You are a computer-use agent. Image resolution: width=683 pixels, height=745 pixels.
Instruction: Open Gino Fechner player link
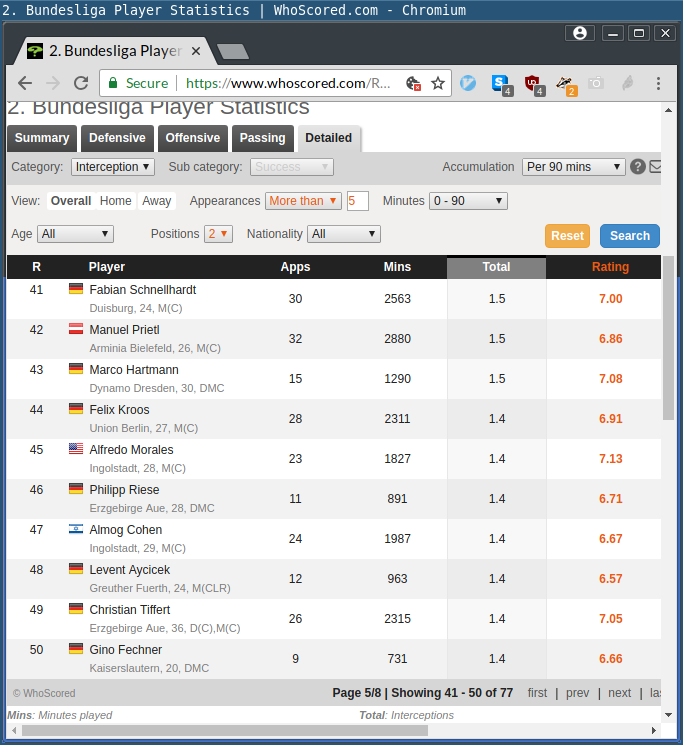coord(125,649)
